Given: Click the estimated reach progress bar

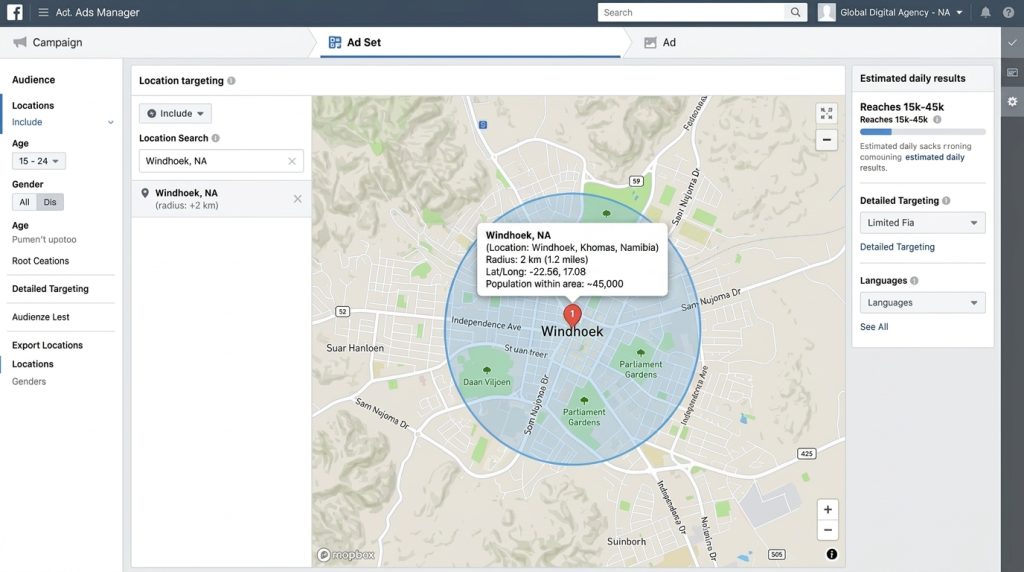Looking at the screenshot, I should (922, 132).
